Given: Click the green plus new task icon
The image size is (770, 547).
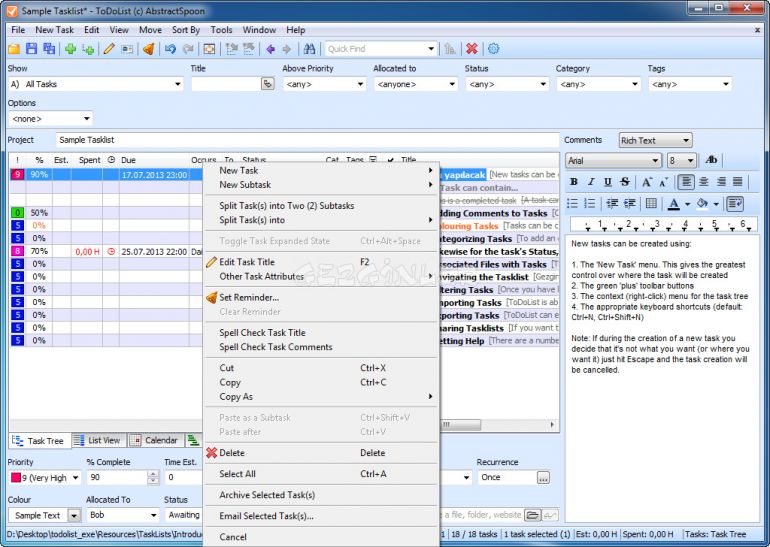Looking at the screenshot, I should point(70,49).
